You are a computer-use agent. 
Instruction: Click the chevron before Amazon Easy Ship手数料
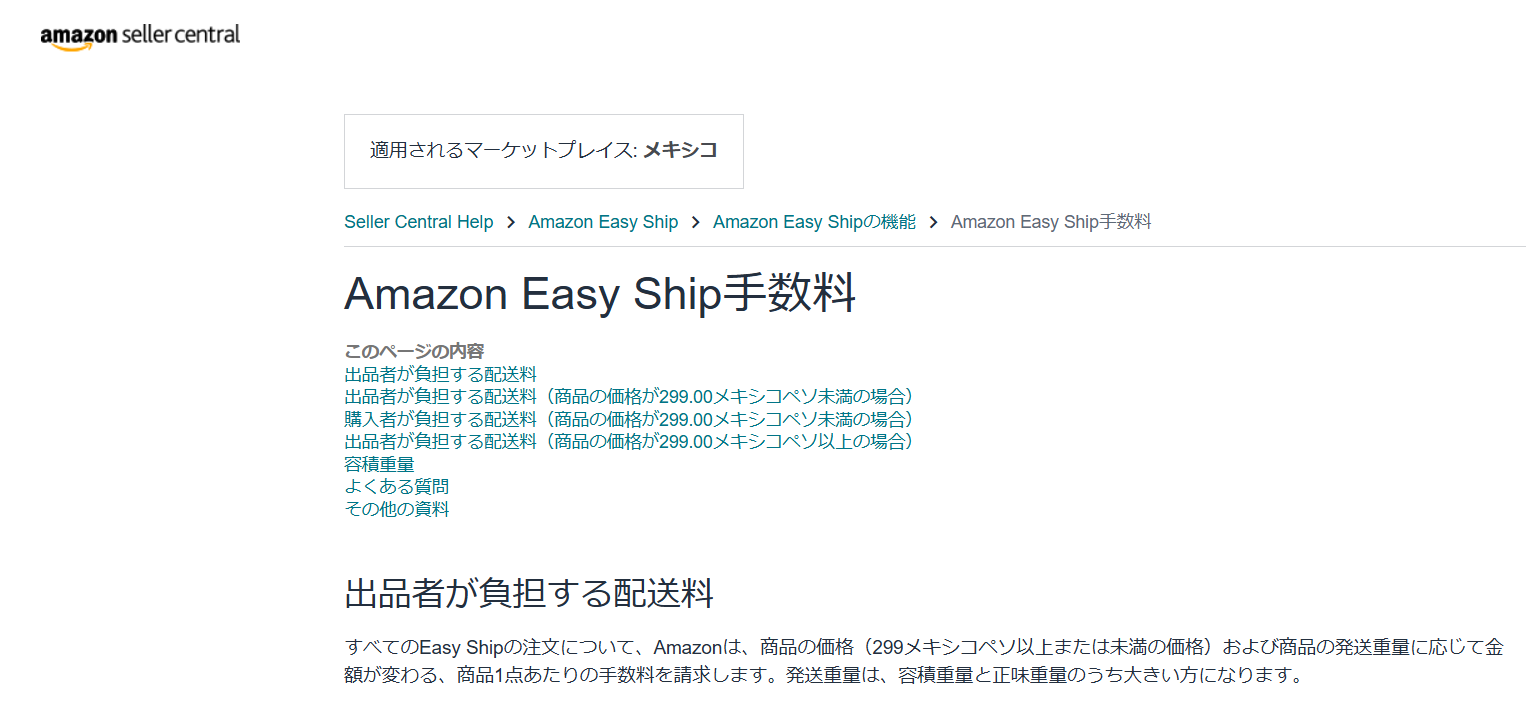click(933, 221)
